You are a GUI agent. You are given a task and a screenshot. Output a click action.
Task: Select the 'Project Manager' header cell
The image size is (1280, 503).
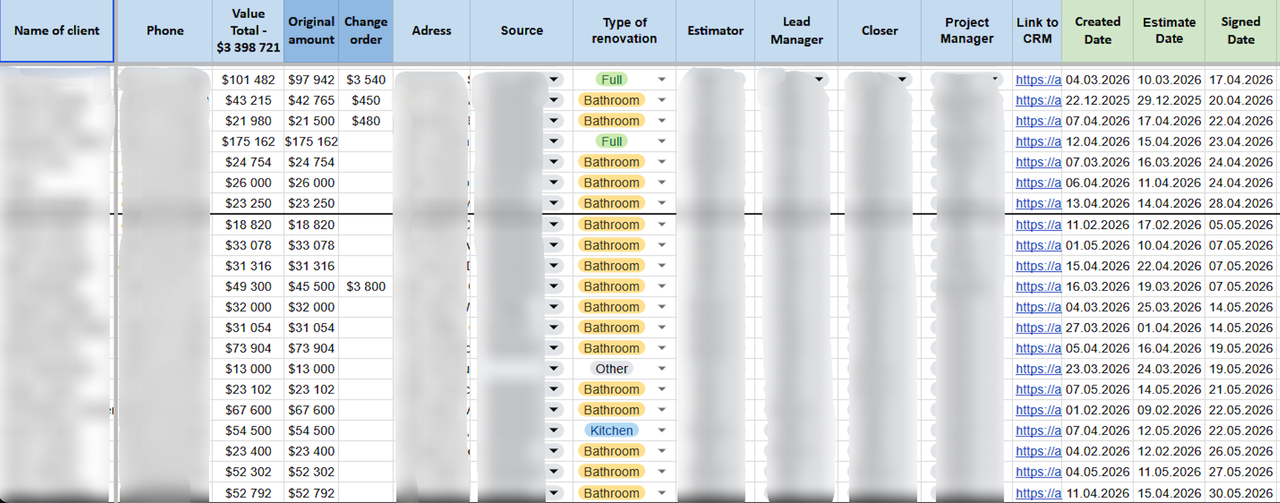(967, 31)
